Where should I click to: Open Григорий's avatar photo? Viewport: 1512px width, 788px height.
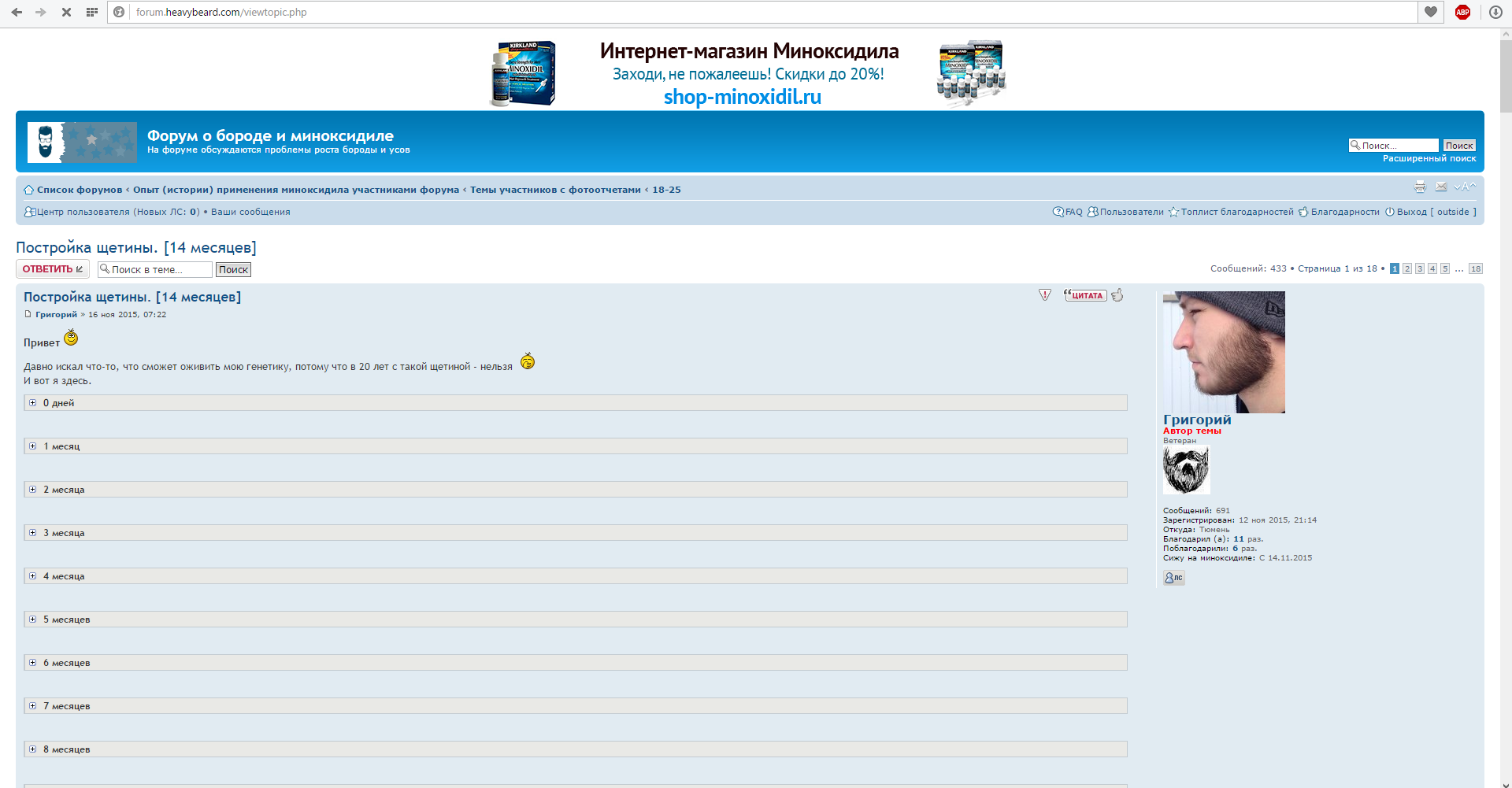pyautogui.click(x=1224, y=352)
